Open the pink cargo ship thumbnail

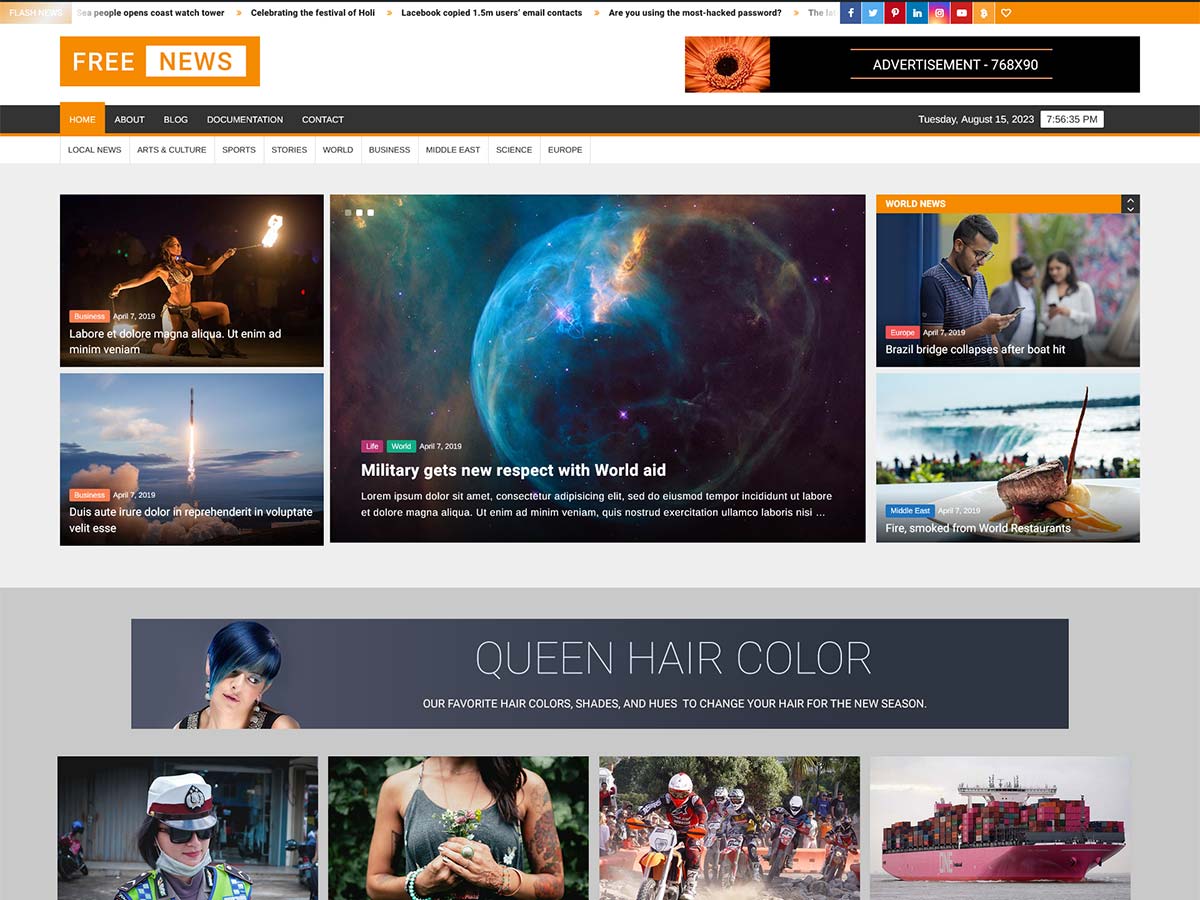coord(1000,828)
